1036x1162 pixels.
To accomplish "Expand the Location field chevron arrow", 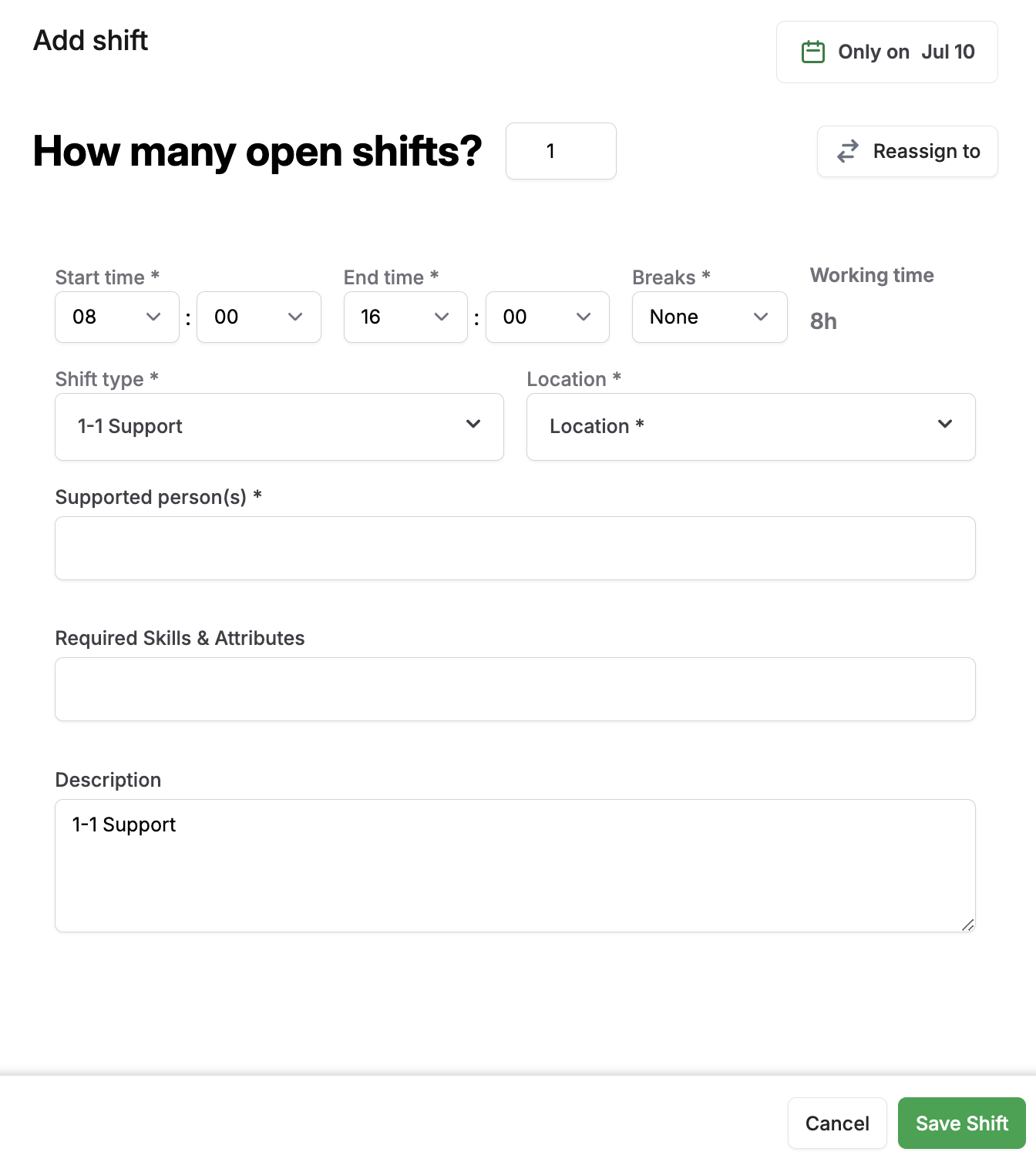I will point(945,425).
